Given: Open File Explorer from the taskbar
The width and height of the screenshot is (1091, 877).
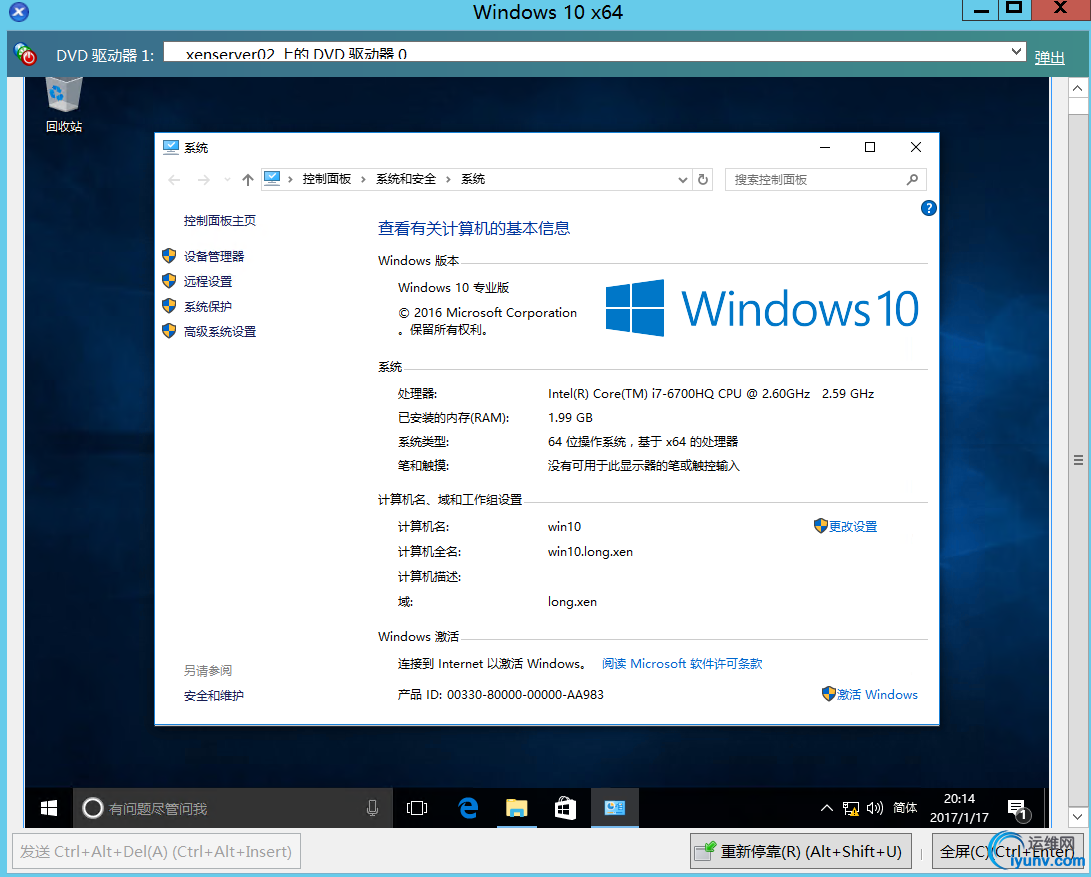Looking at the screenshot, I should pos(516,807).
